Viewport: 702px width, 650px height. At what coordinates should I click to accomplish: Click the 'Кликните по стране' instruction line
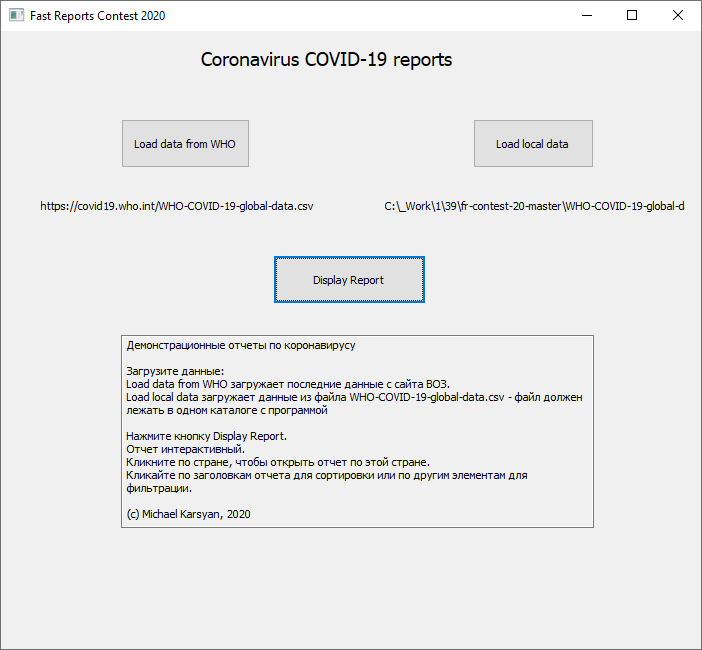point(277,462)
